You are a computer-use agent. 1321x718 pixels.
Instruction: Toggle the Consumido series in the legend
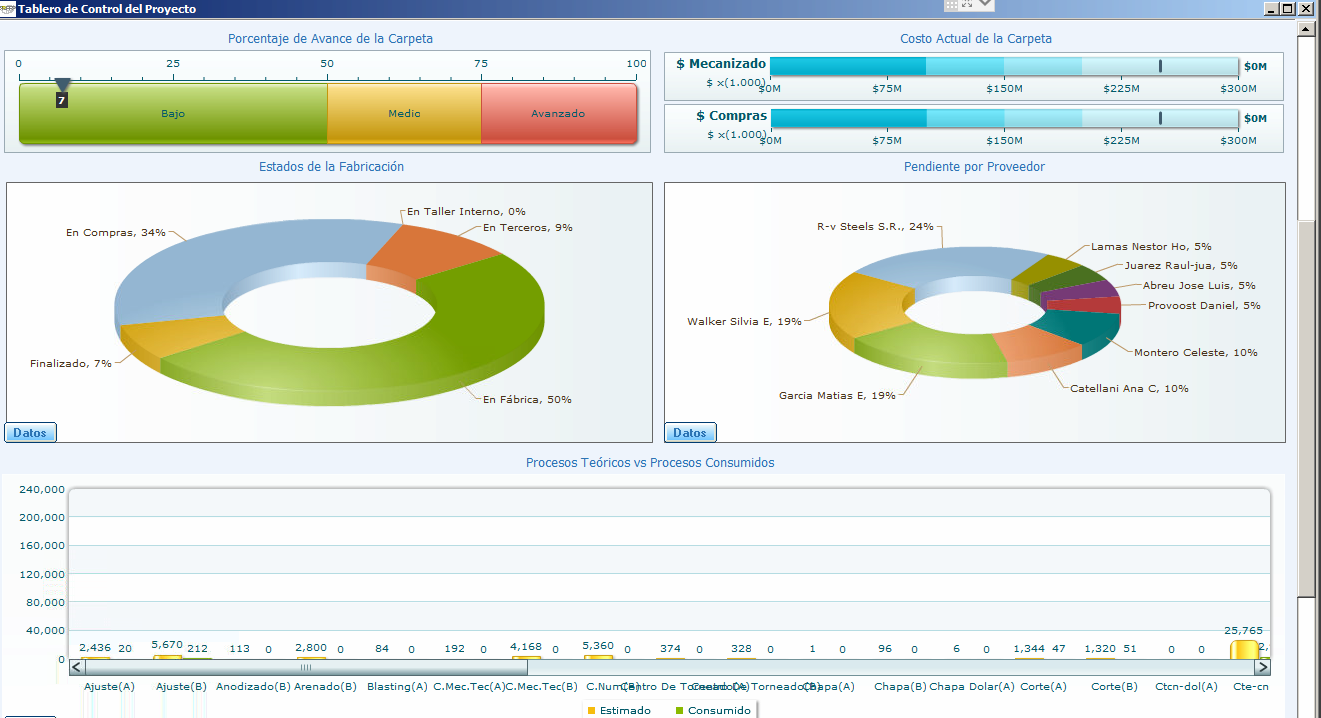pos(713,710)
